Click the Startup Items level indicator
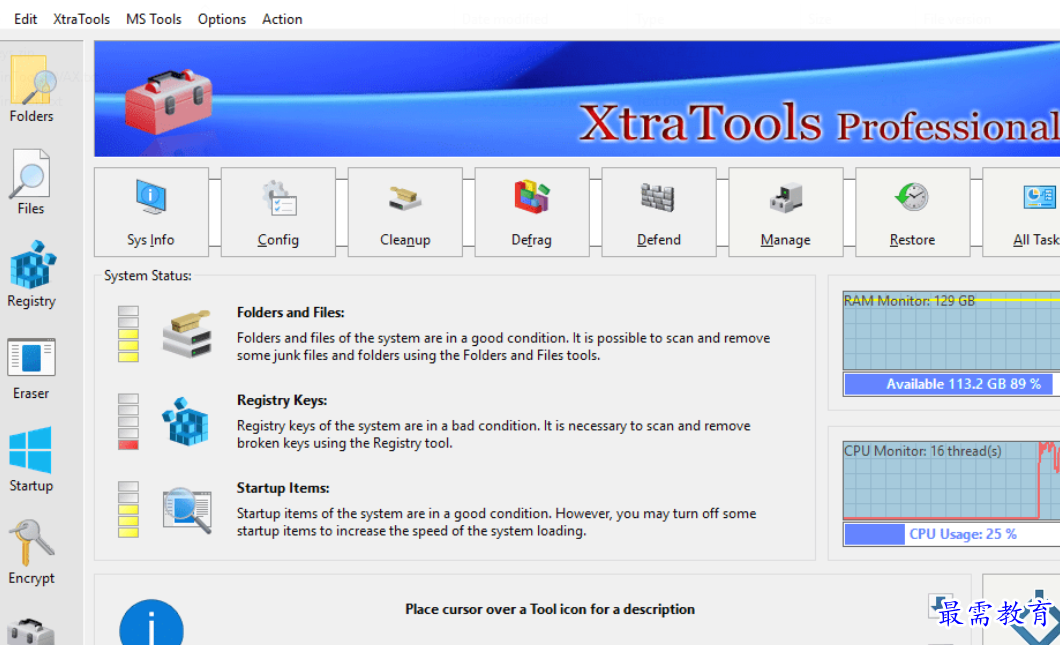 point(128,510)
